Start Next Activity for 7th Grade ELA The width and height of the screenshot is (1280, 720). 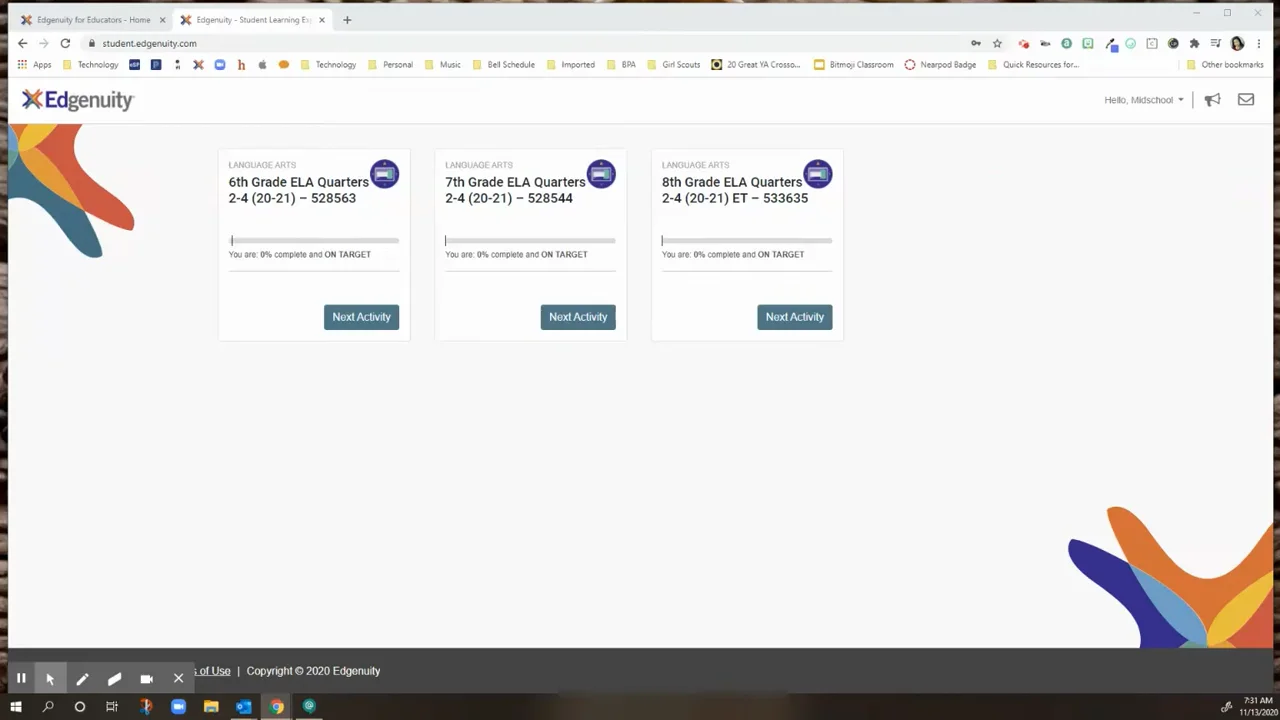pos(578,317)
